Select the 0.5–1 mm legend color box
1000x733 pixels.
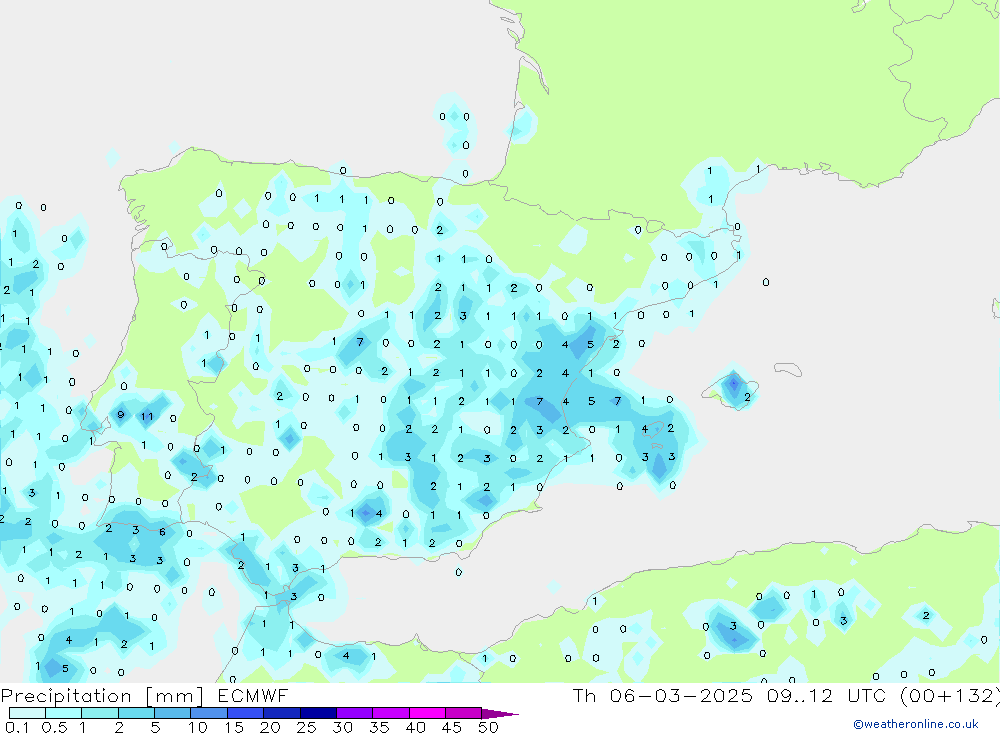click(63, 713)
